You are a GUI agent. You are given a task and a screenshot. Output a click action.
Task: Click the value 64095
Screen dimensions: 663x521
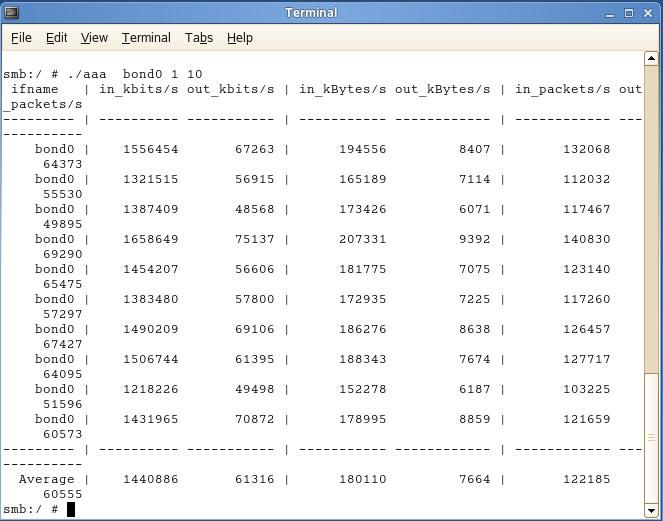point(63,374)
